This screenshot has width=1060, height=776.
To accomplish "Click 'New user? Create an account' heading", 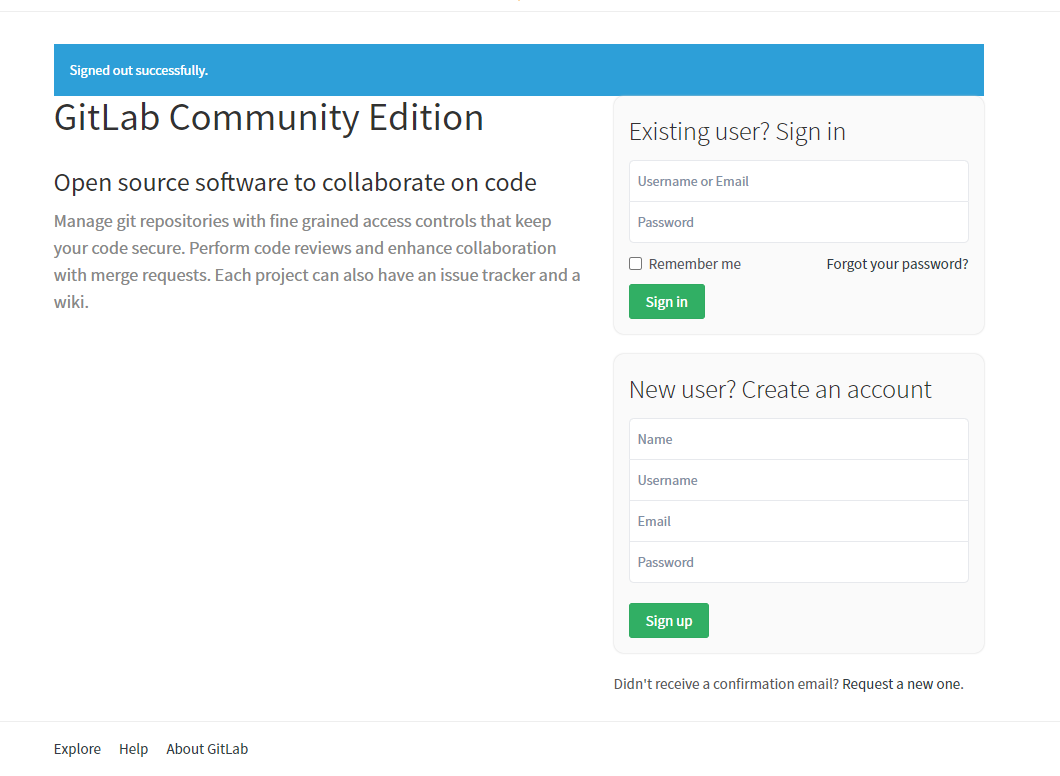I will tap(780, 390).
